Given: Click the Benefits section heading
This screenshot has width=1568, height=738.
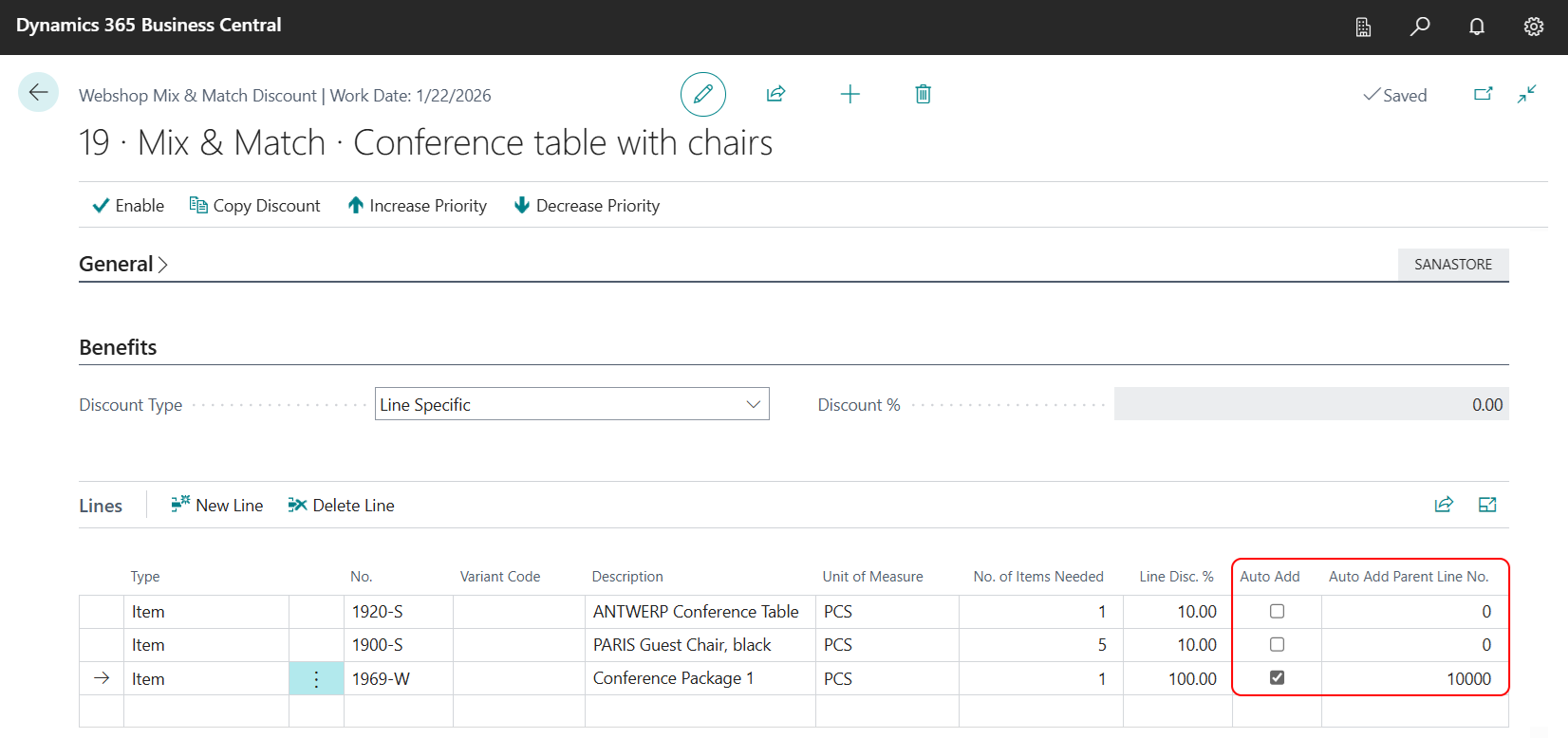Looking at the screenshot, I should [118, 347].
